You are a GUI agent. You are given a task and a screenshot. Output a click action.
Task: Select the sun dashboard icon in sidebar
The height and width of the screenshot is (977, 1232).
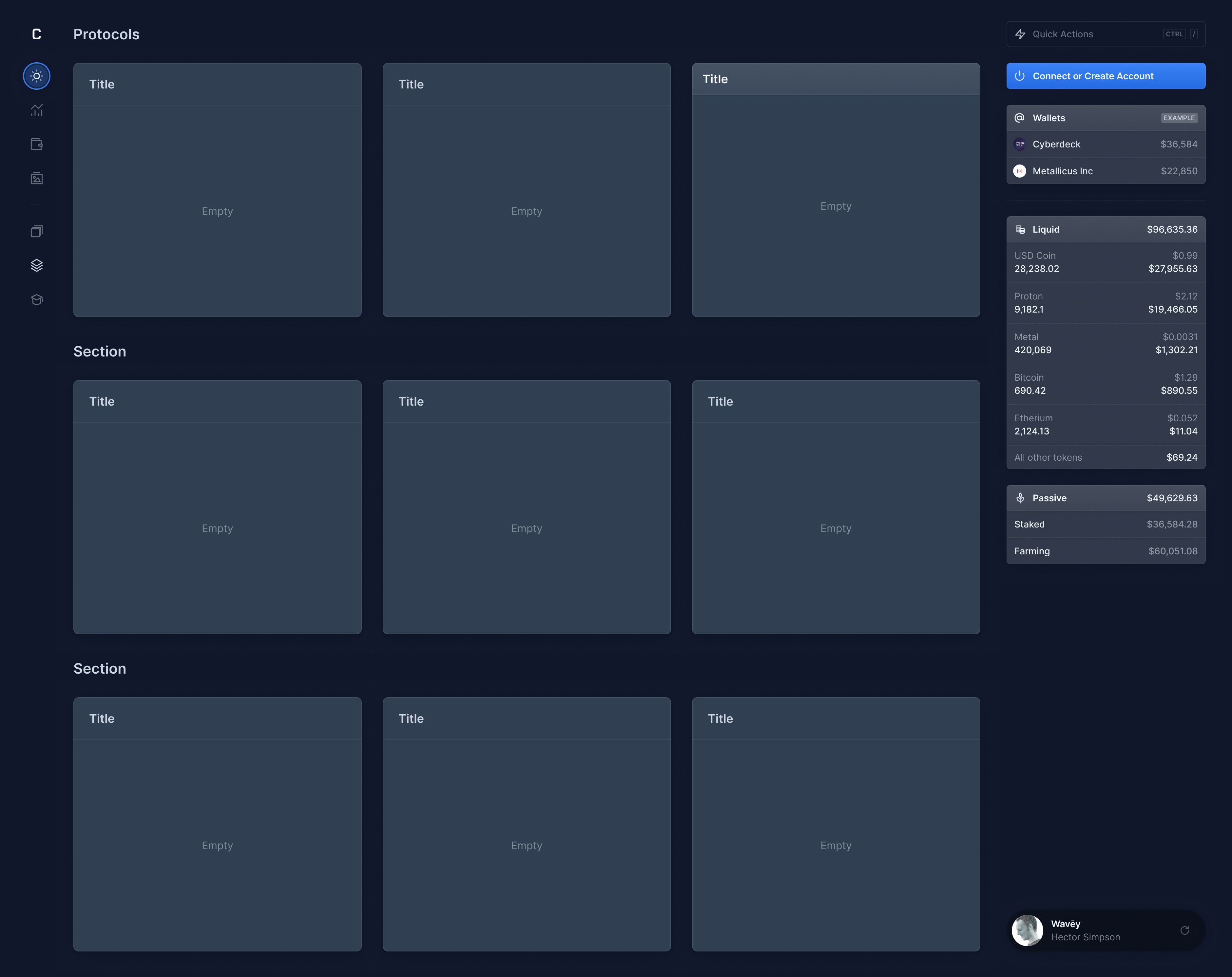(37, 76)
